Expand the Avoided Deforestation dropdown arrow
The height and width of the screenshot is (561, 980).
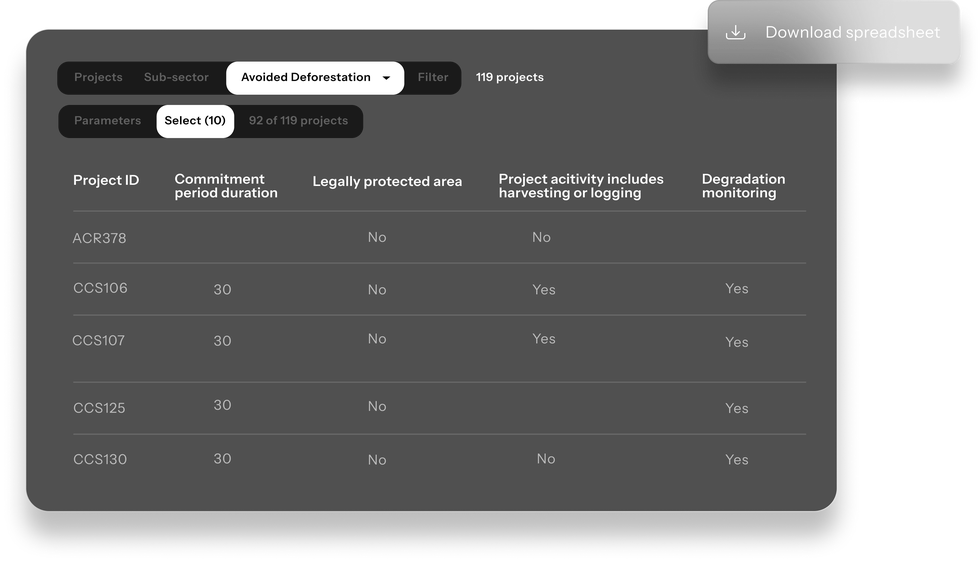coord(386,78)
